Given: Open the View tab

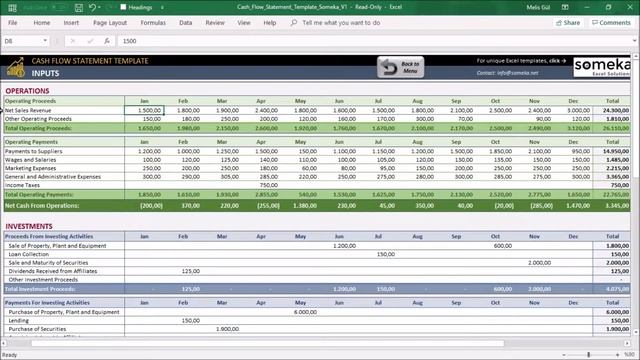Looking at the screenshot, I should pos(244,23).
